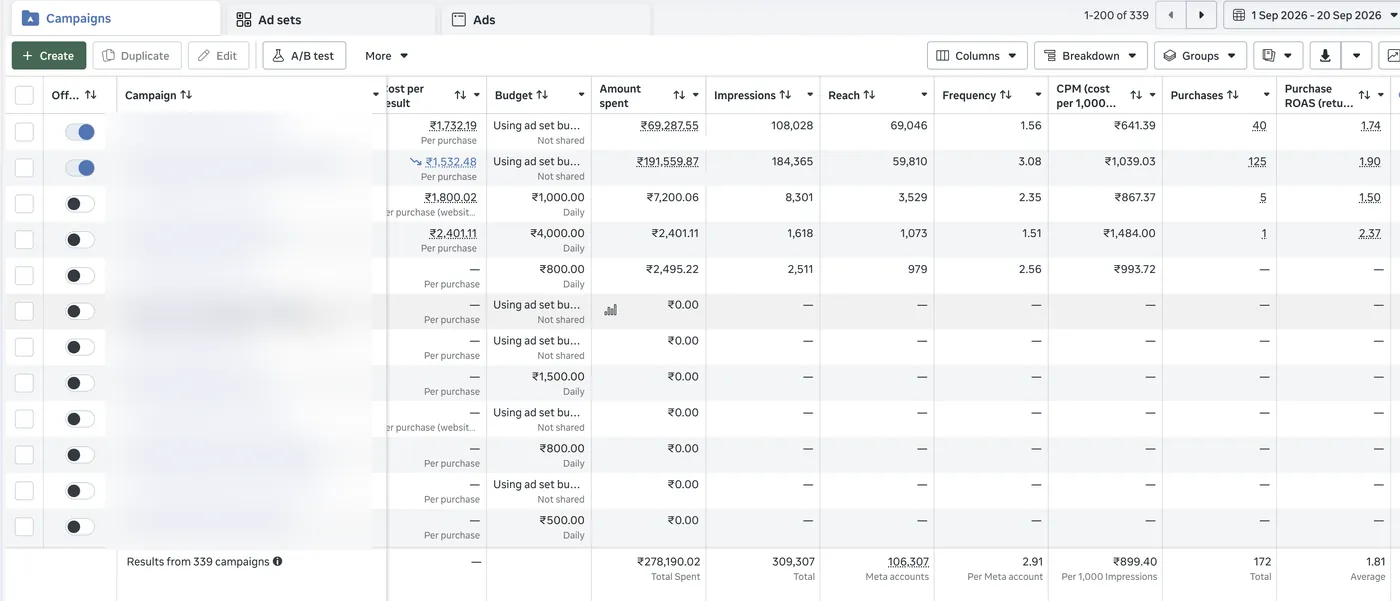
Task: Sort by the Reach column
Action: coord(869,95)
